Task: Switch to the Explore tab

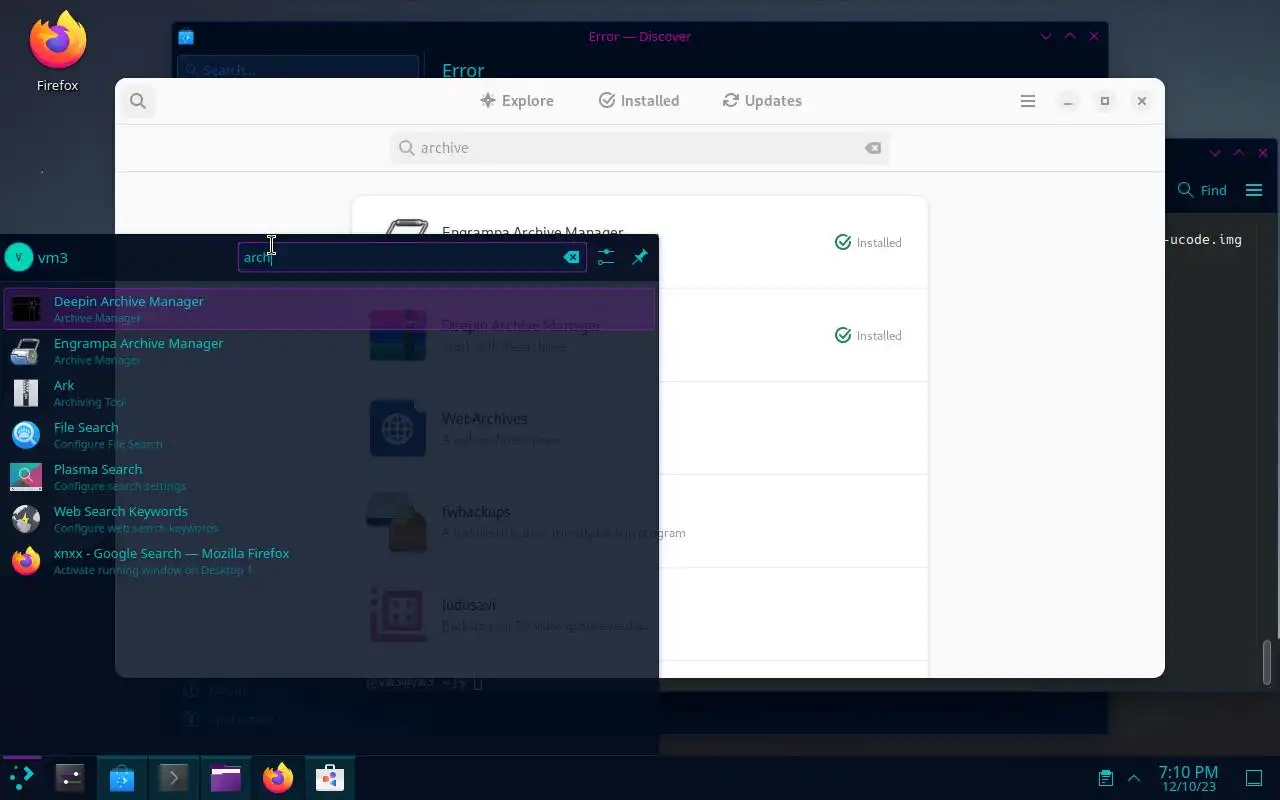Action: [x=517, y=101]
